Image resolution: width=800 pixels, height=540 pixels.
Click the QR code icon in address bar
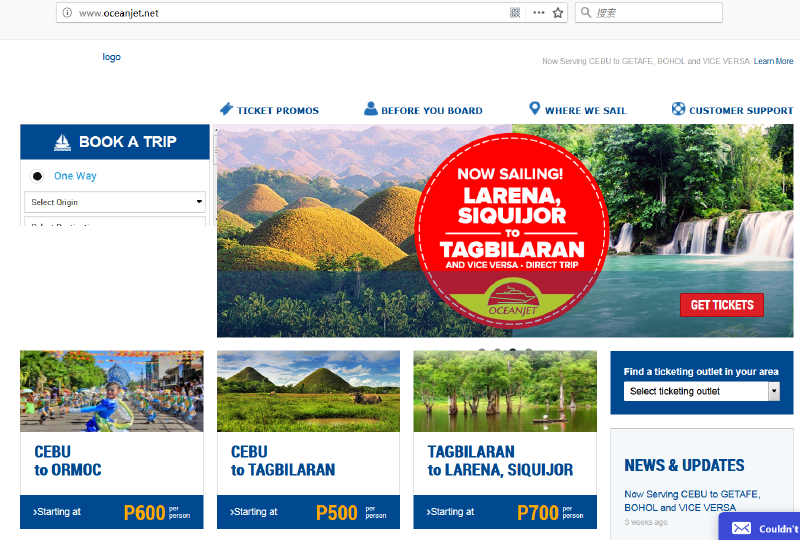click(515, 13)
